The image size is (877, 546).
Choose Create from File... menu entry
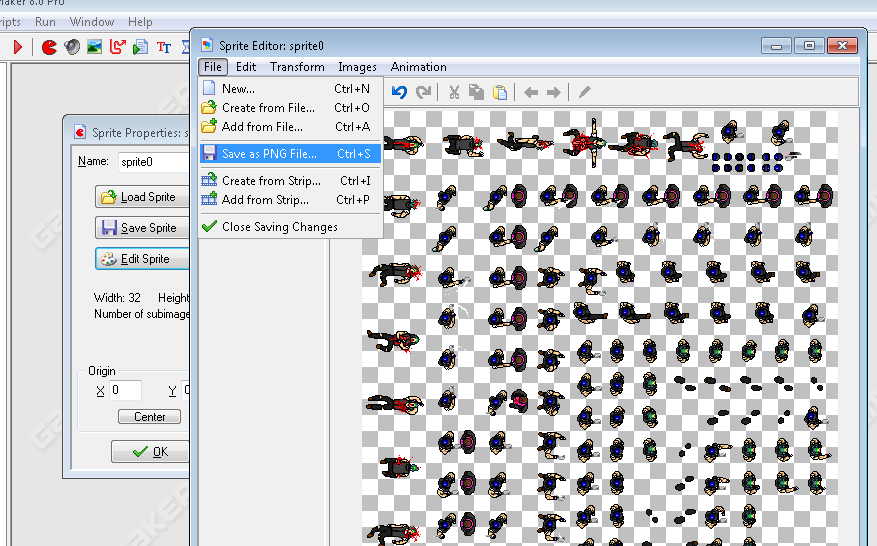[x=290, y=107]
